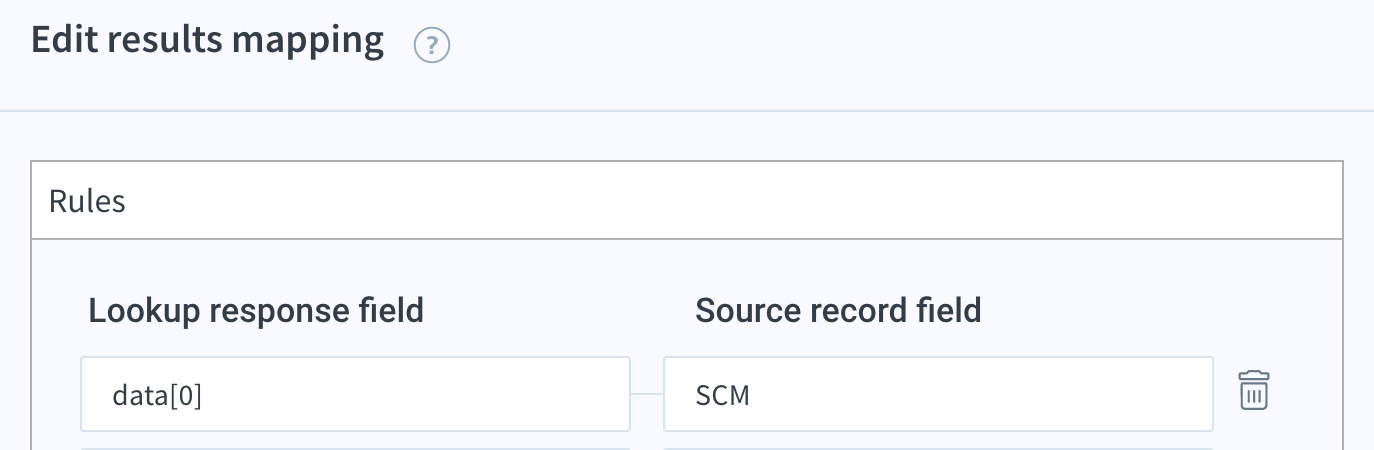
Task: Click empty space right of Rules label
Action: [x=730, y=201]
